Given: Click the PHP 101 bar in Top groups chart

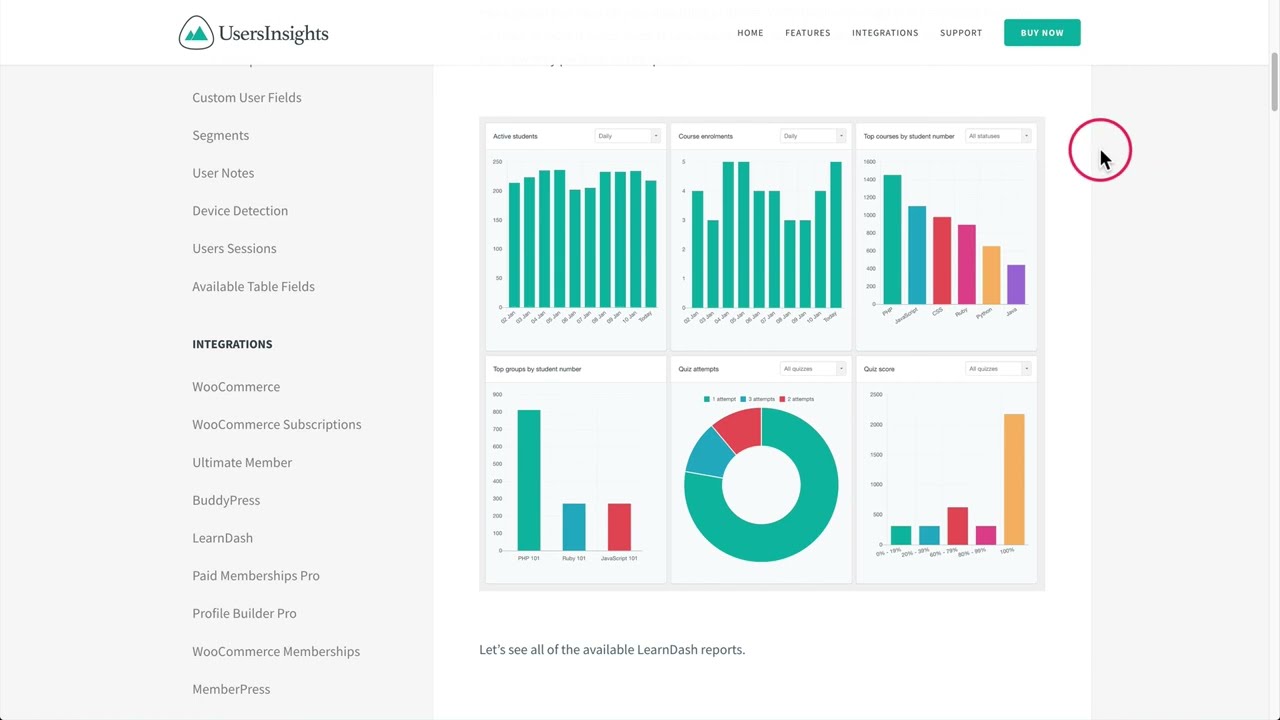Looking at the screenshot, I should [529, 480].
